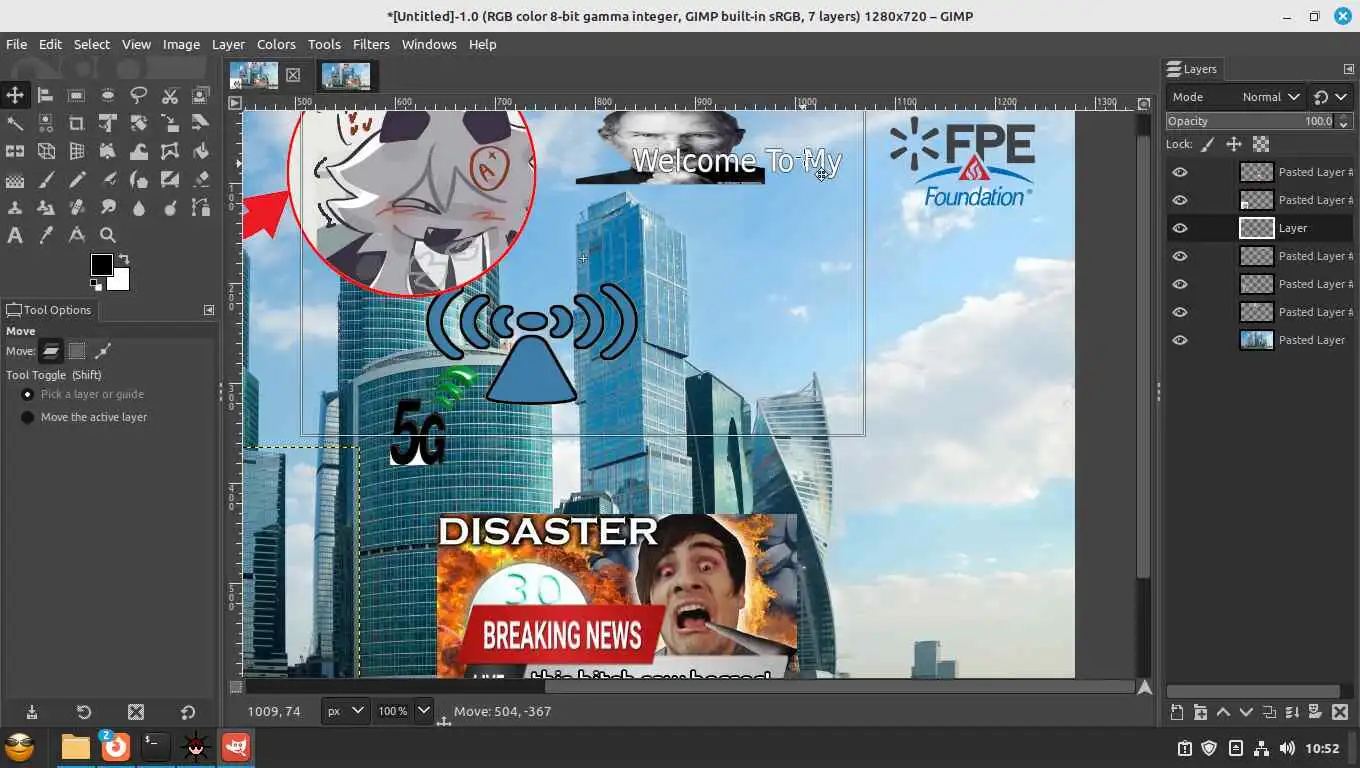Open the px unit dropdown
1360x768 pixels.
[346, 711]
